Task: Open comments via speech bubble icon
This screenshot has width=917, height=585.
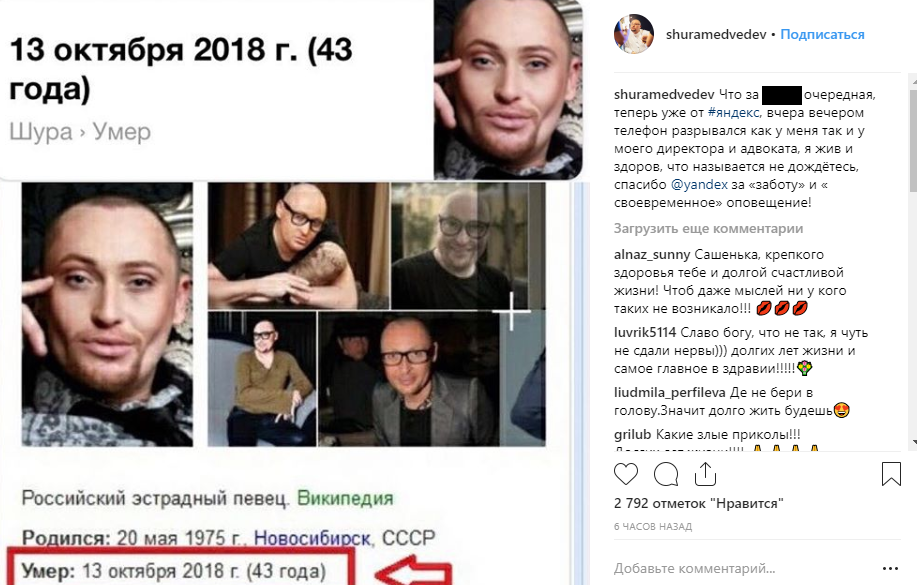Action: click(x=666, y=474)
